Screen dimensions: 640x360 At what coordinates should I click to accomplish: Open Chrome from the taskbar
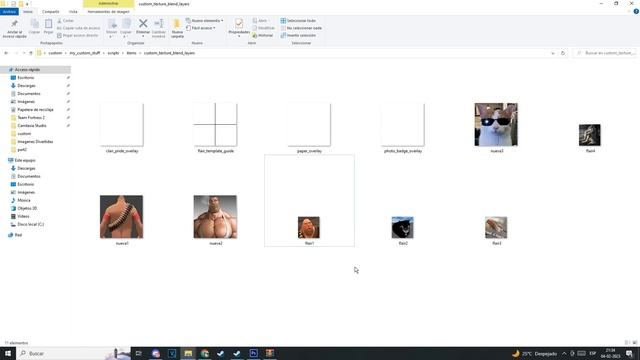point(204,353)
